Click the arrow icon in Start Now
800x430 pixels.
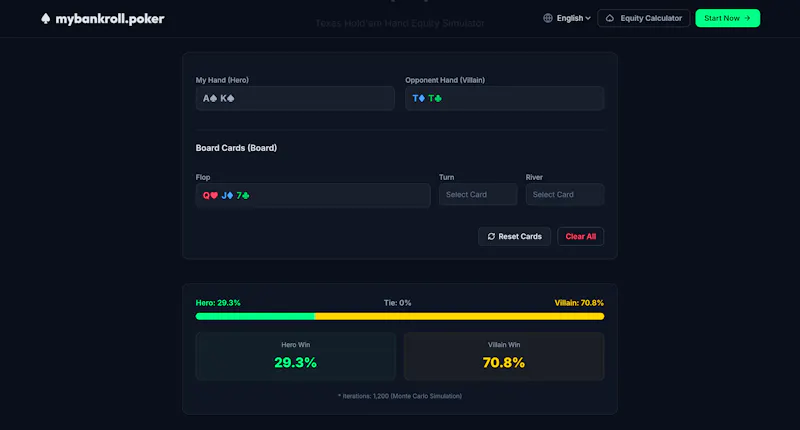(747, 18)
